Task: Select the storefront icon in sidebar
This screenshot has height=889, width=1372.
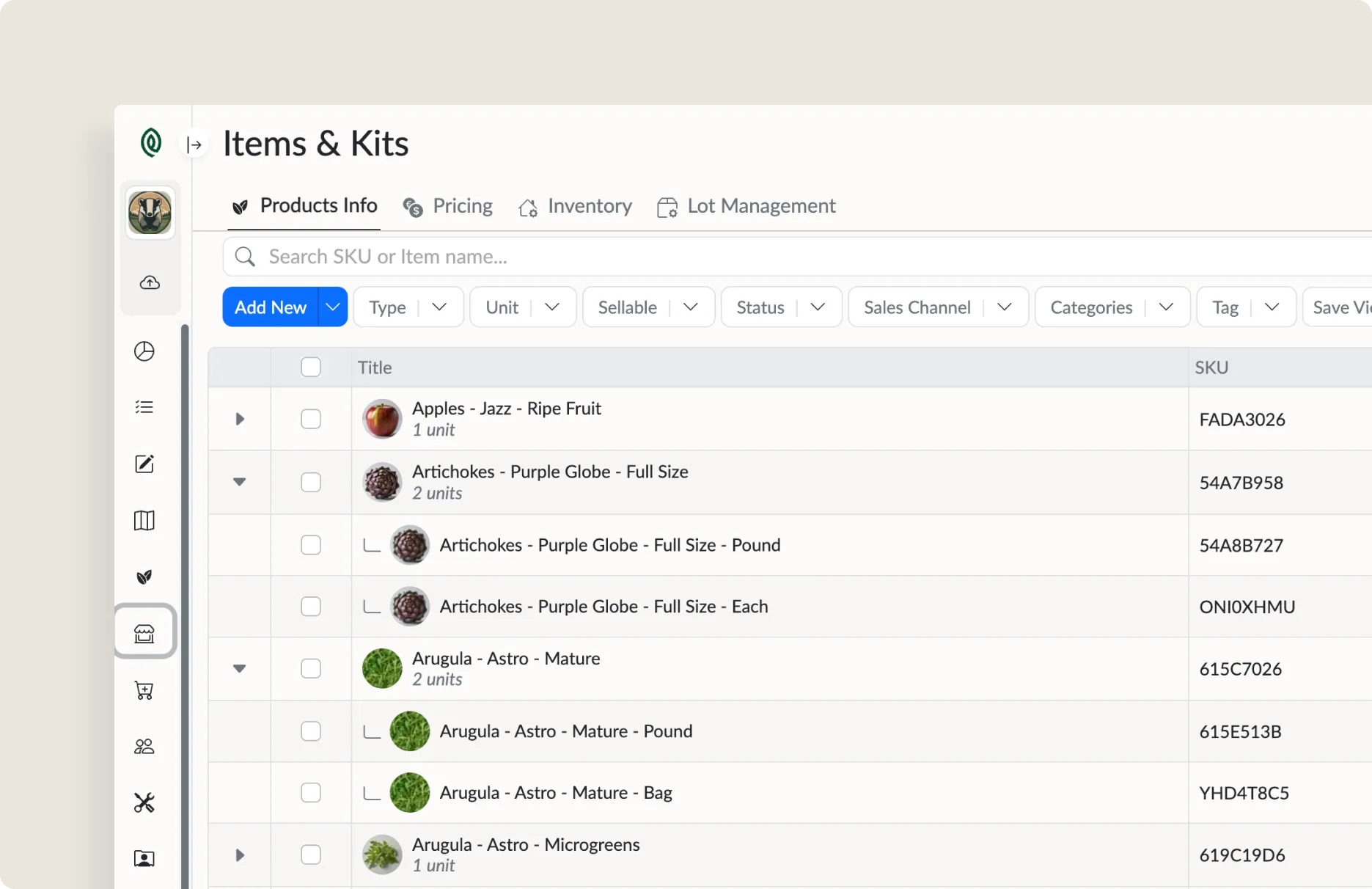Action: click(144, 633)
